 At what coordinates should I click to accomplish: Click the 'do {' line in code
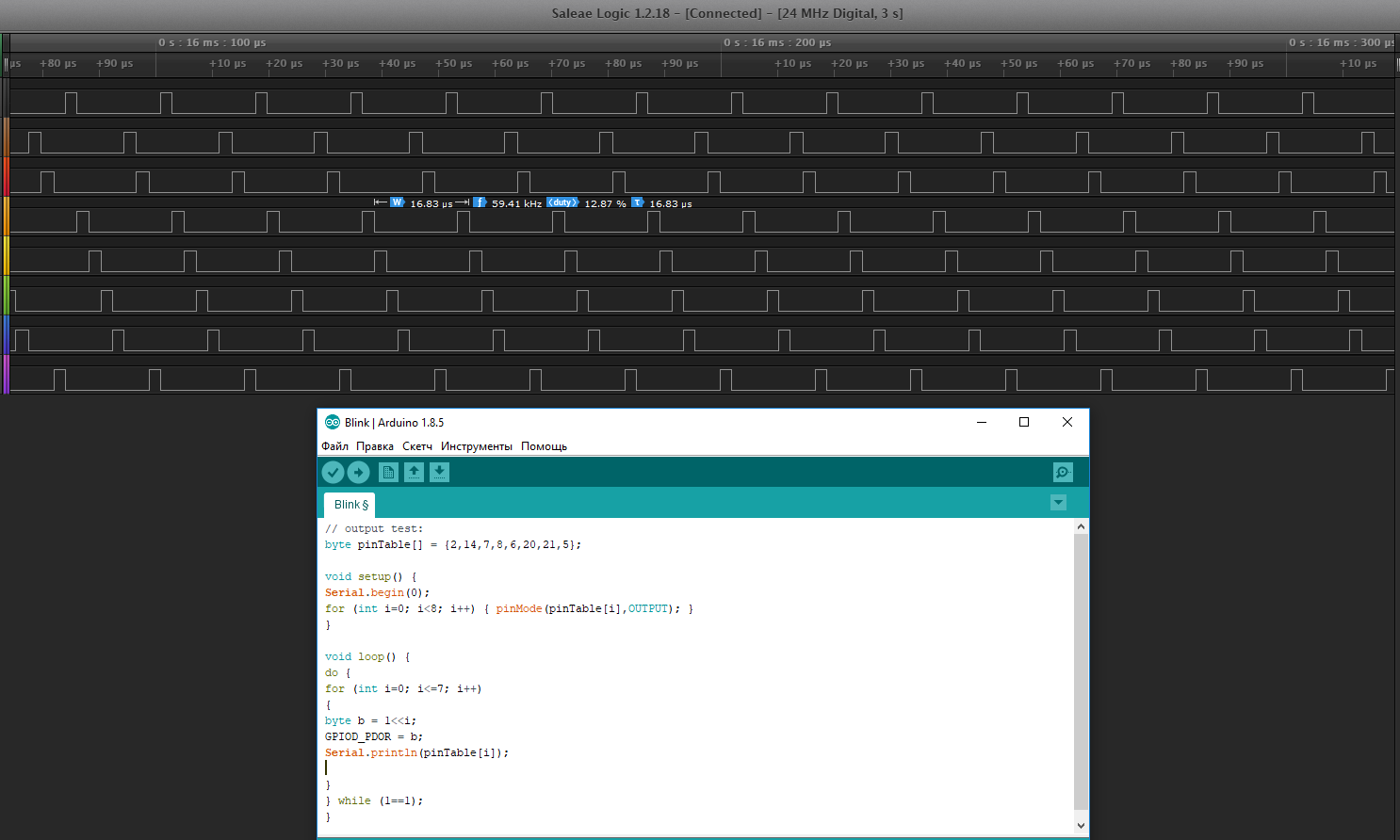337,672
